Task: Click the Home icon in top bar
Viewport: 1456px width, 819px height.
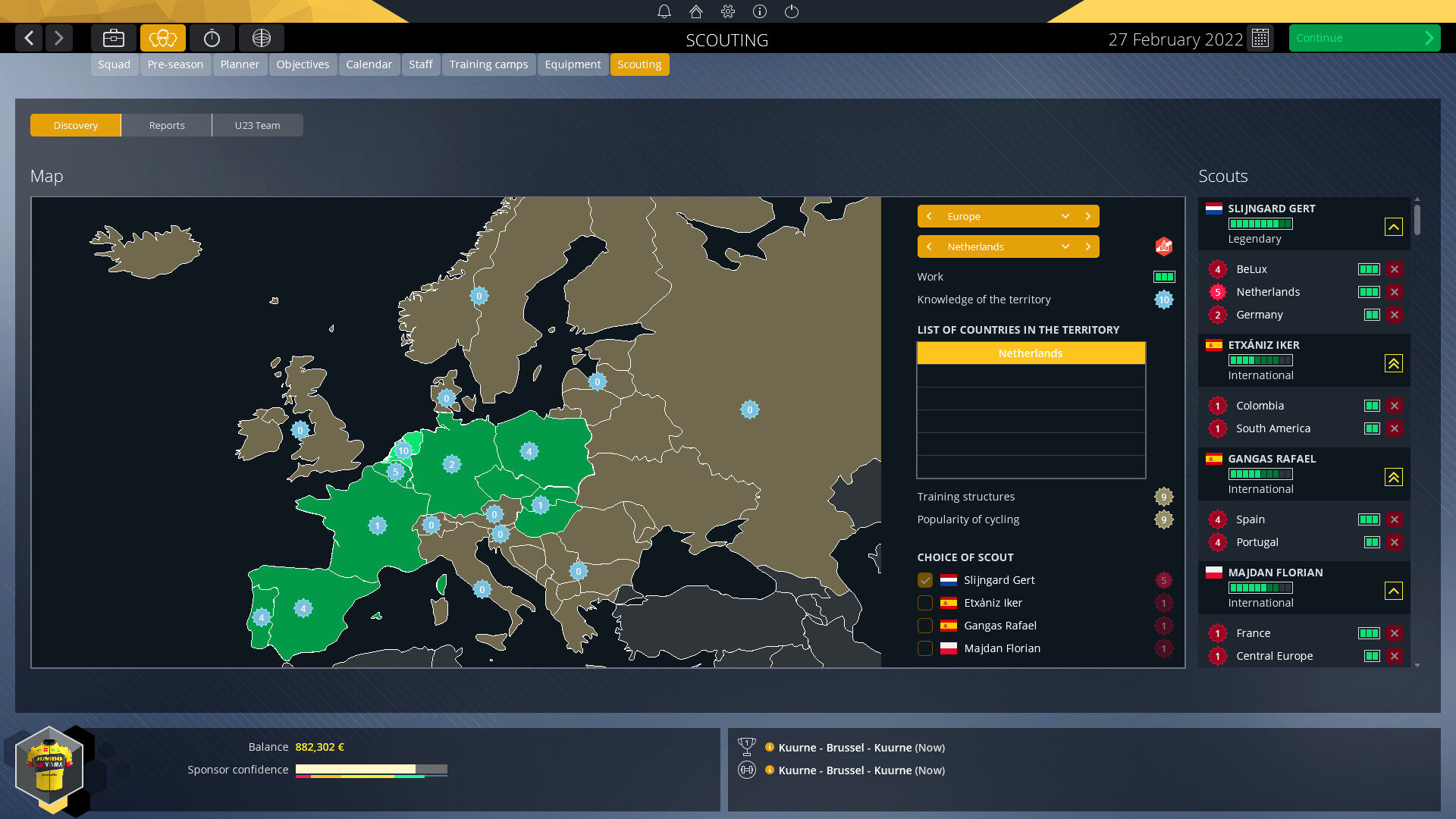Action: 695,11
